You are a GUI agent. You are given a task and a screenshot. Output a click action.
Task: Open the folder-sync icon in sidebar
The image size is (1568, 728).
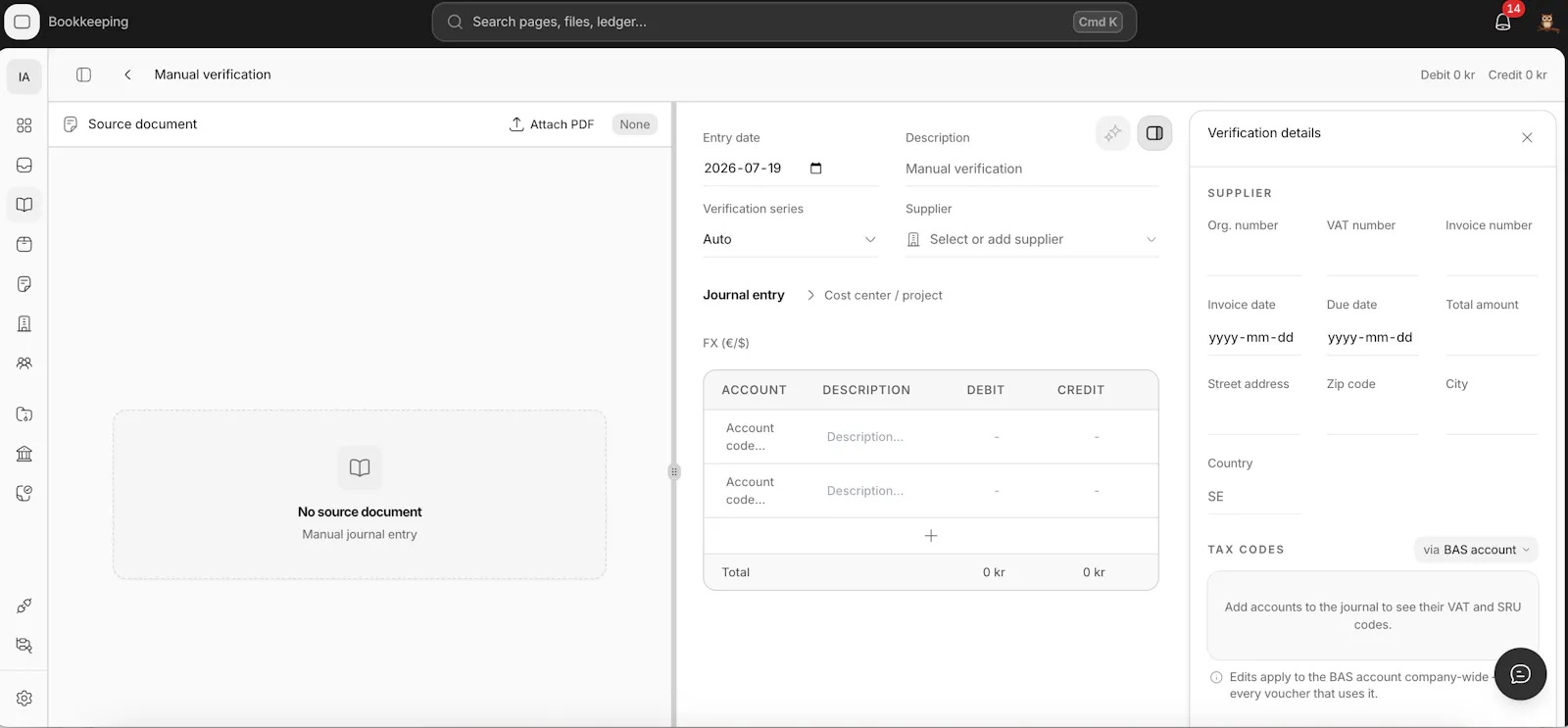pyautogui.click(x=24, y=414)
